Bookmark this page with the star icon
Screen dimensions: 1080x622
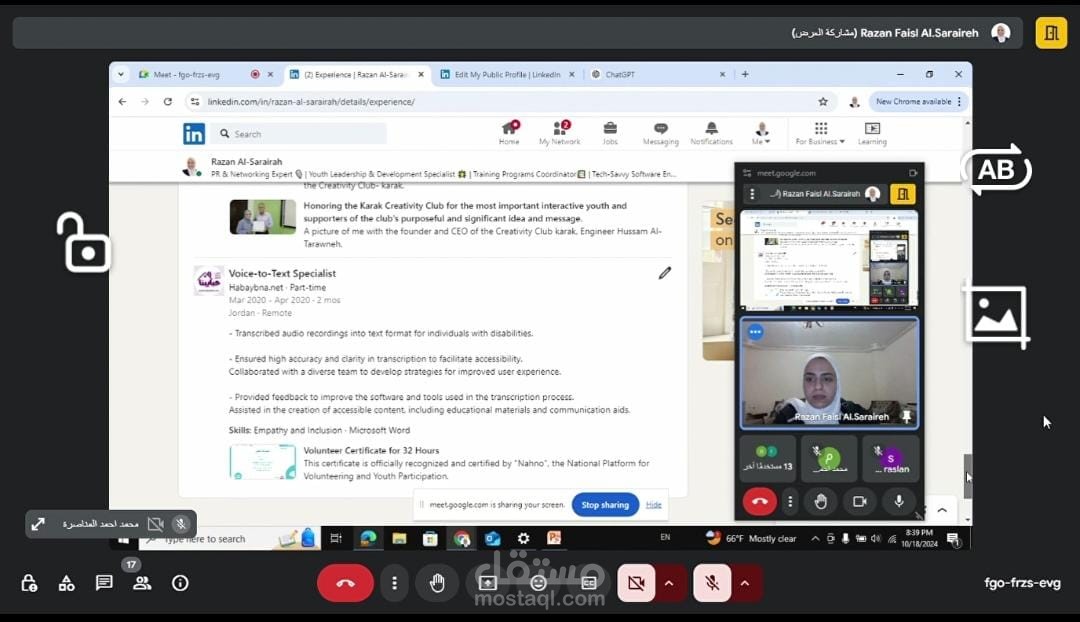(x=823, y=101)
